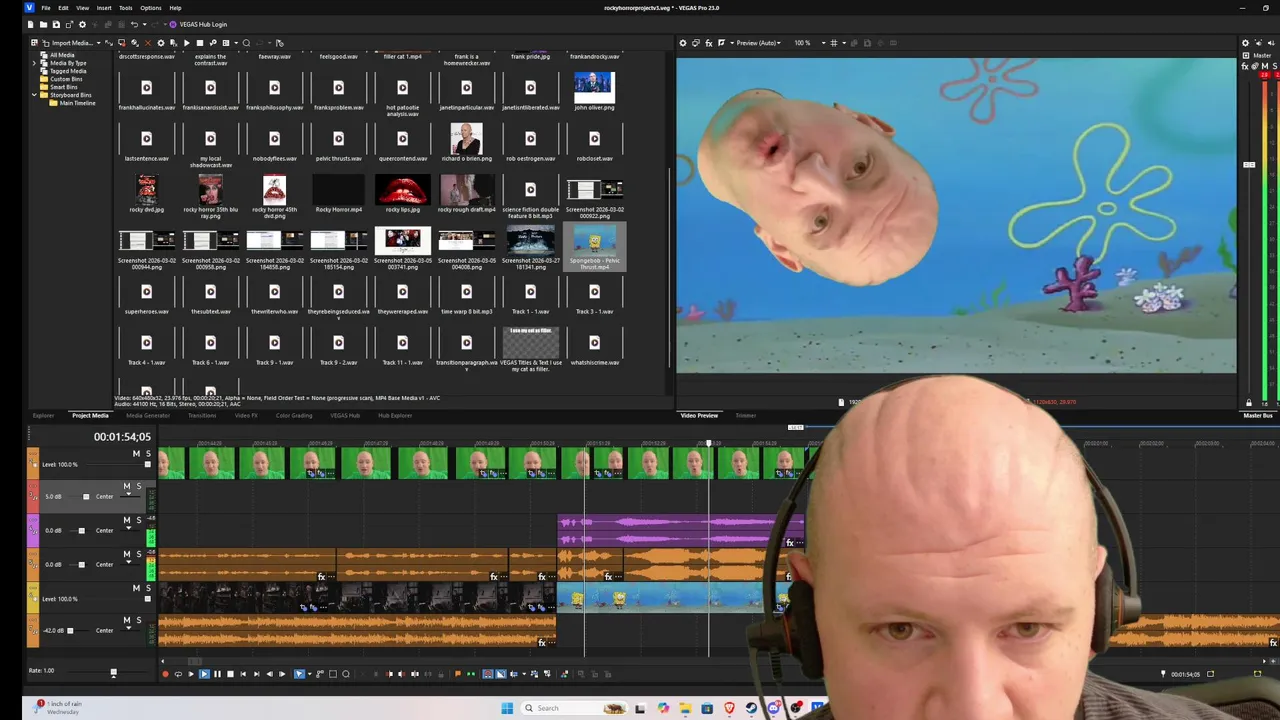Click split screen view icon in preview
This screenshot has height=720, width=1280.
pyautogui.click(x=721, y=43)
